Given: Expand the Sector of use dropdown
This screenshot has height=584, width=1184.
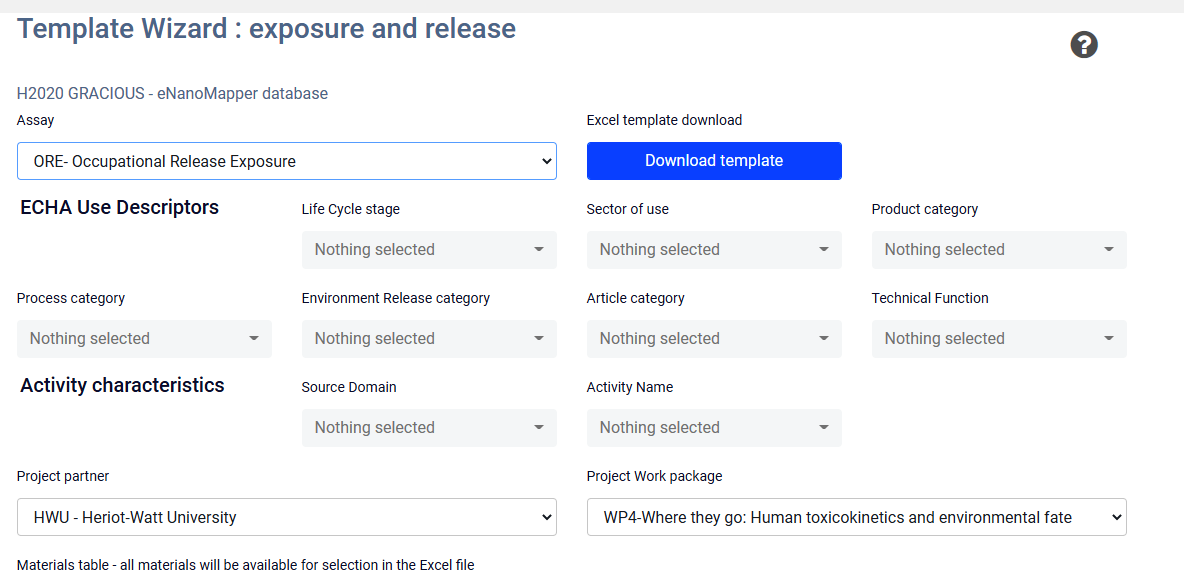Looking at the screenshot, I should pyautogui.click(x=714, y=250).
